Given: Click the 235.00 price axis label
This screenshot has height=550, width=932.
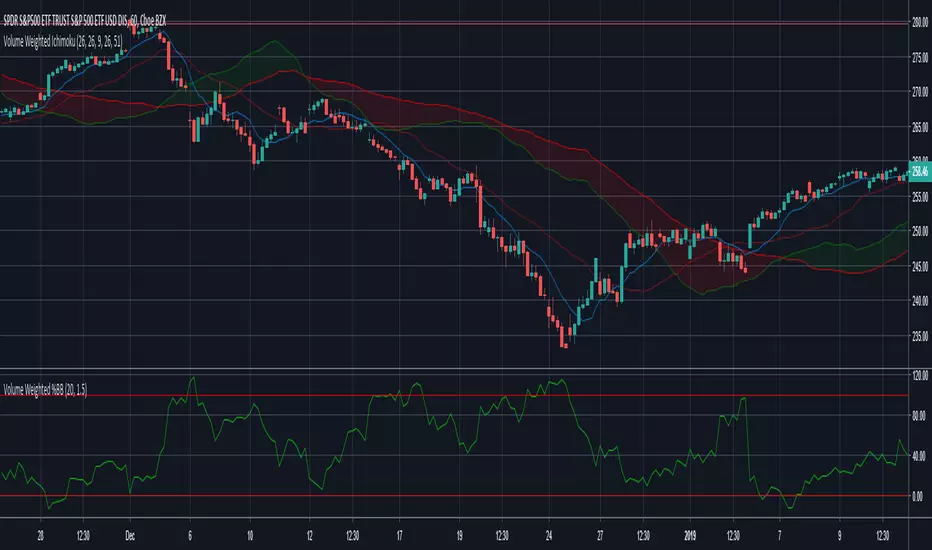Looking at the screenshot, I should (x=920, y=337).
